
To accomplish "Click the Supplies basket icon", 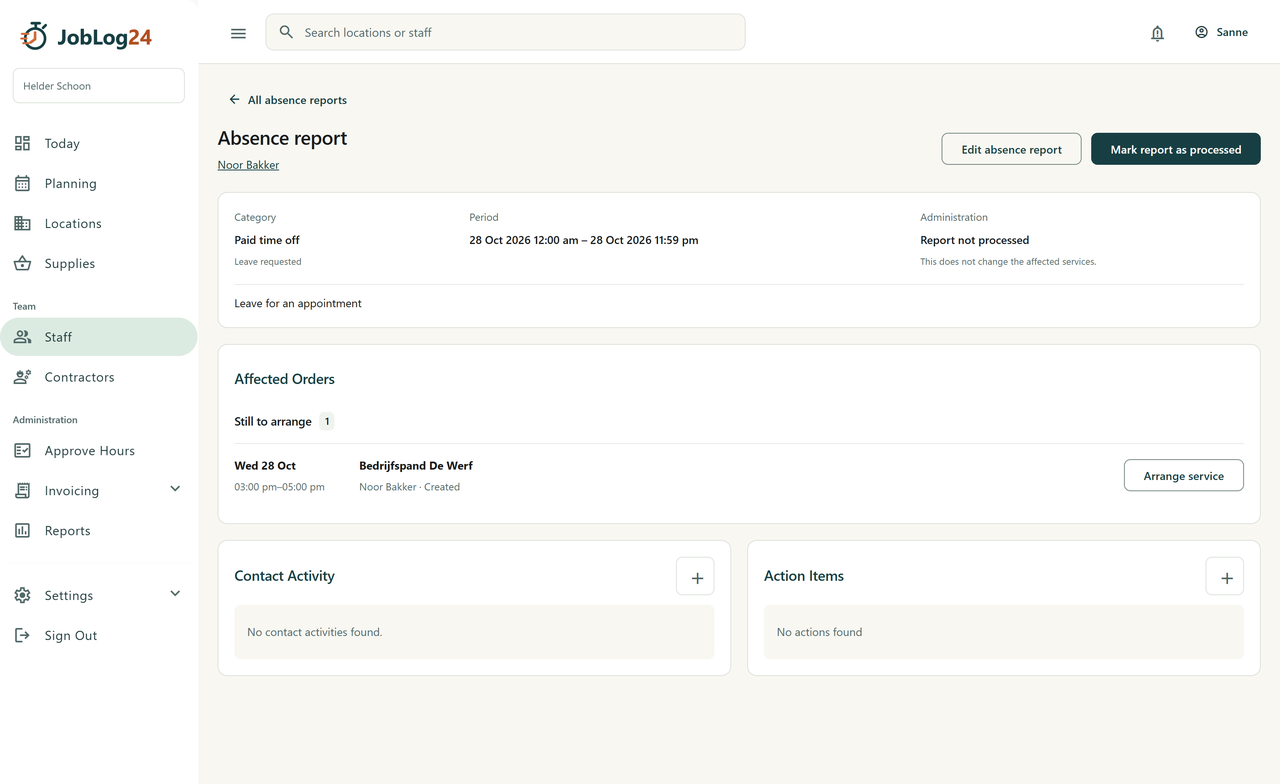I will click(x=22, y=263).
